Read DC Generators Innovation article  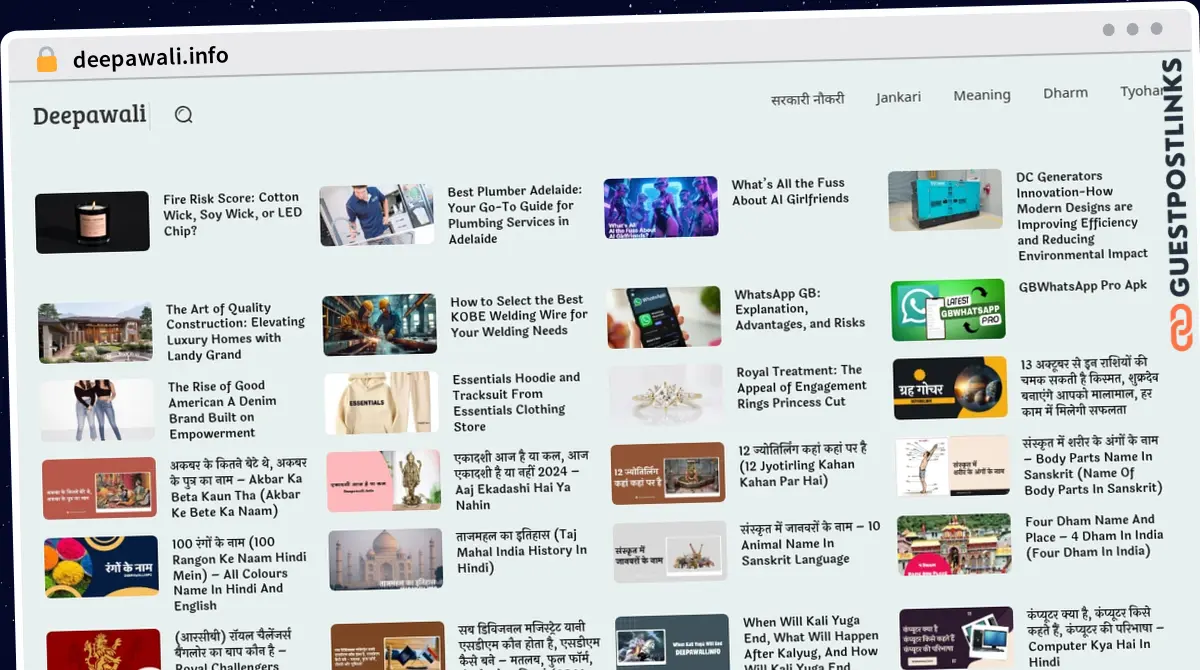tap(1082, 215)
